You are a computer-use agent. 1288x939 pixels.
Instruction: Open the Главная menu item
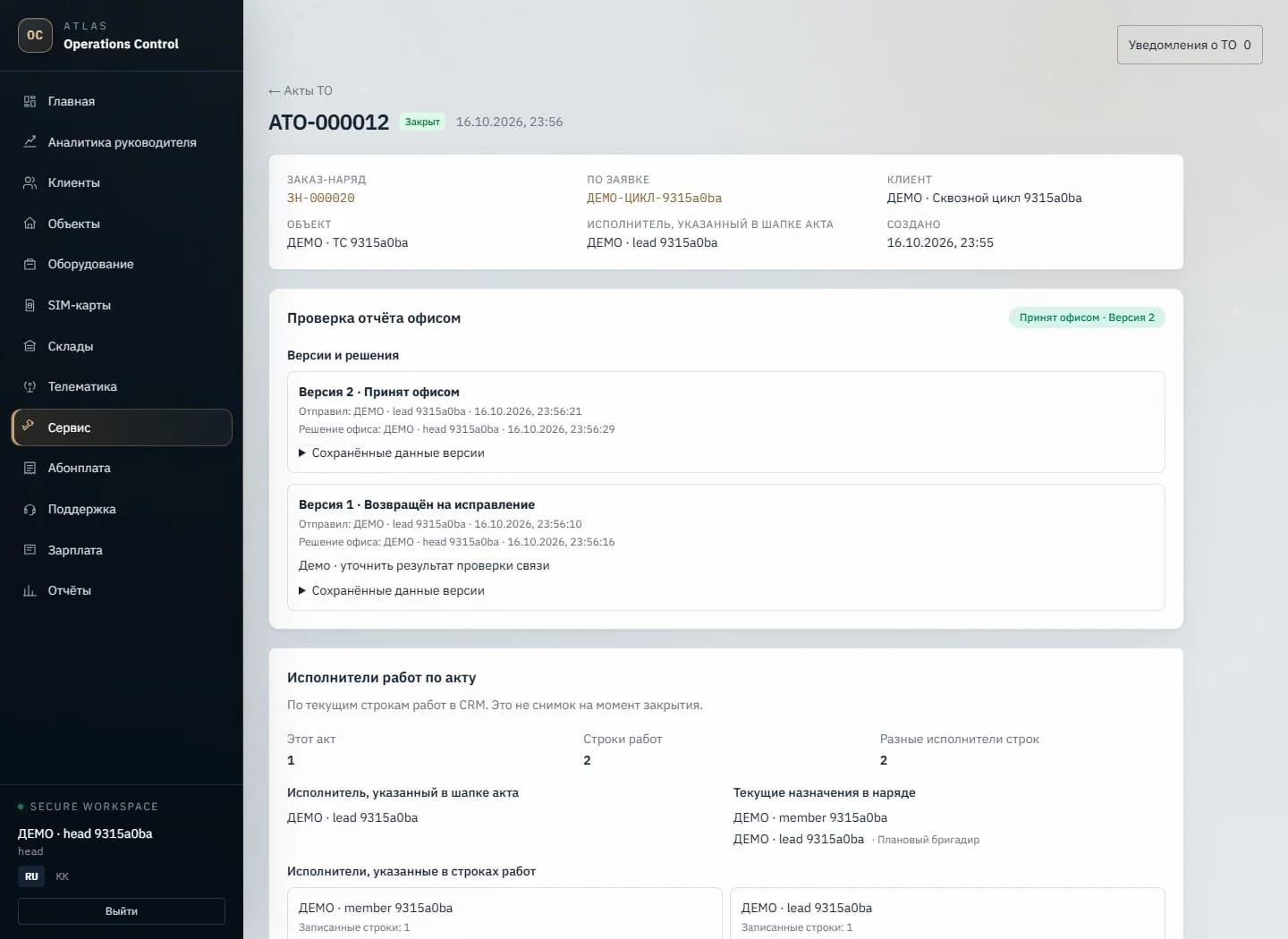coord(122,101)
